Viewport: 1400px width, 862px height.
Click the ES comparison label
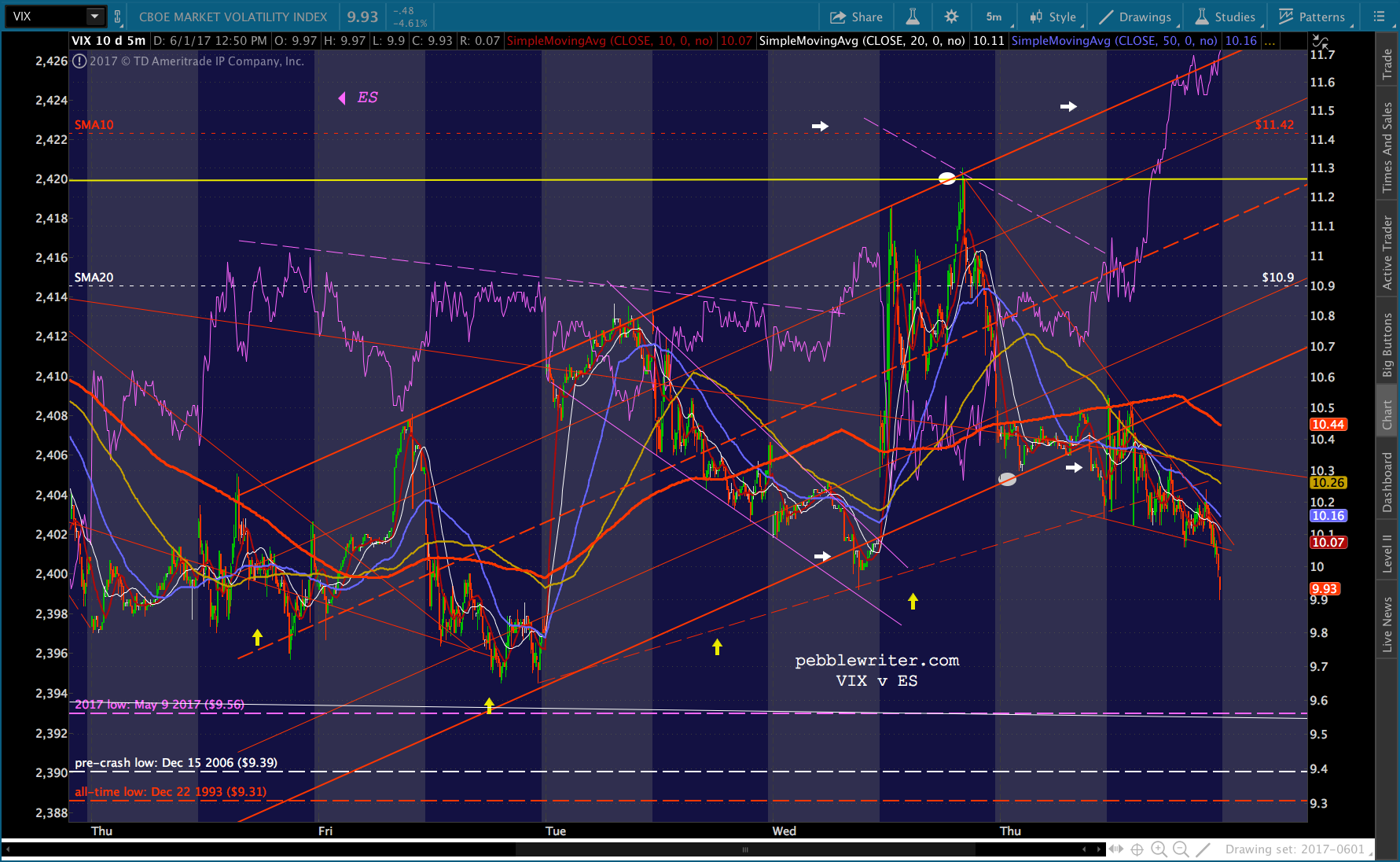click(x=367, y=98)
